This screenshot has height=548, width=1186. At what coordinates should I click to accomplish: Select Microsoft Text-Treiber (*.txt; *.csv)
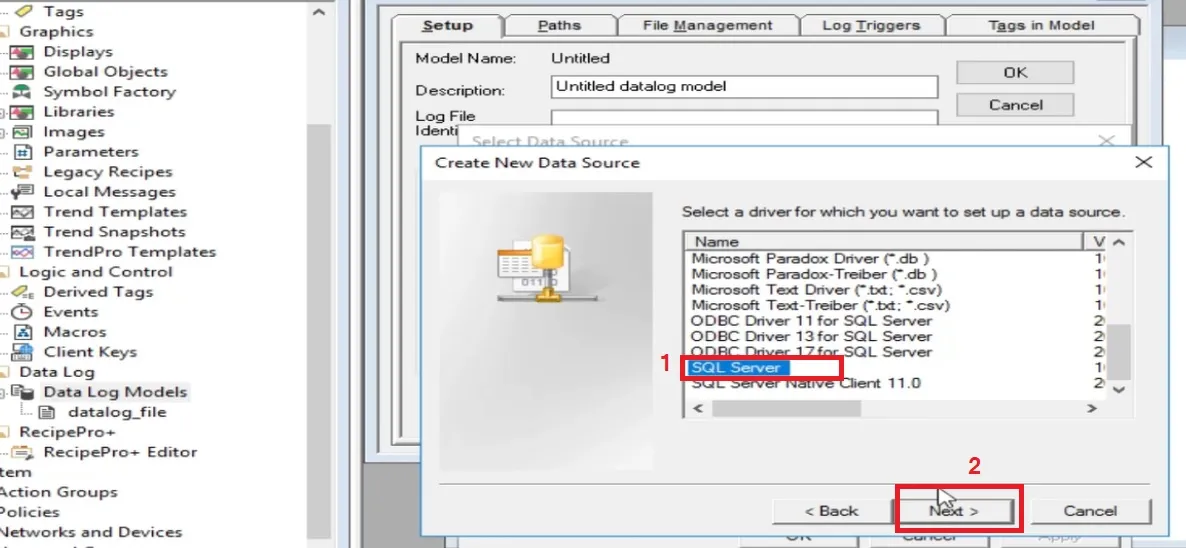click(x=821, y=305)
